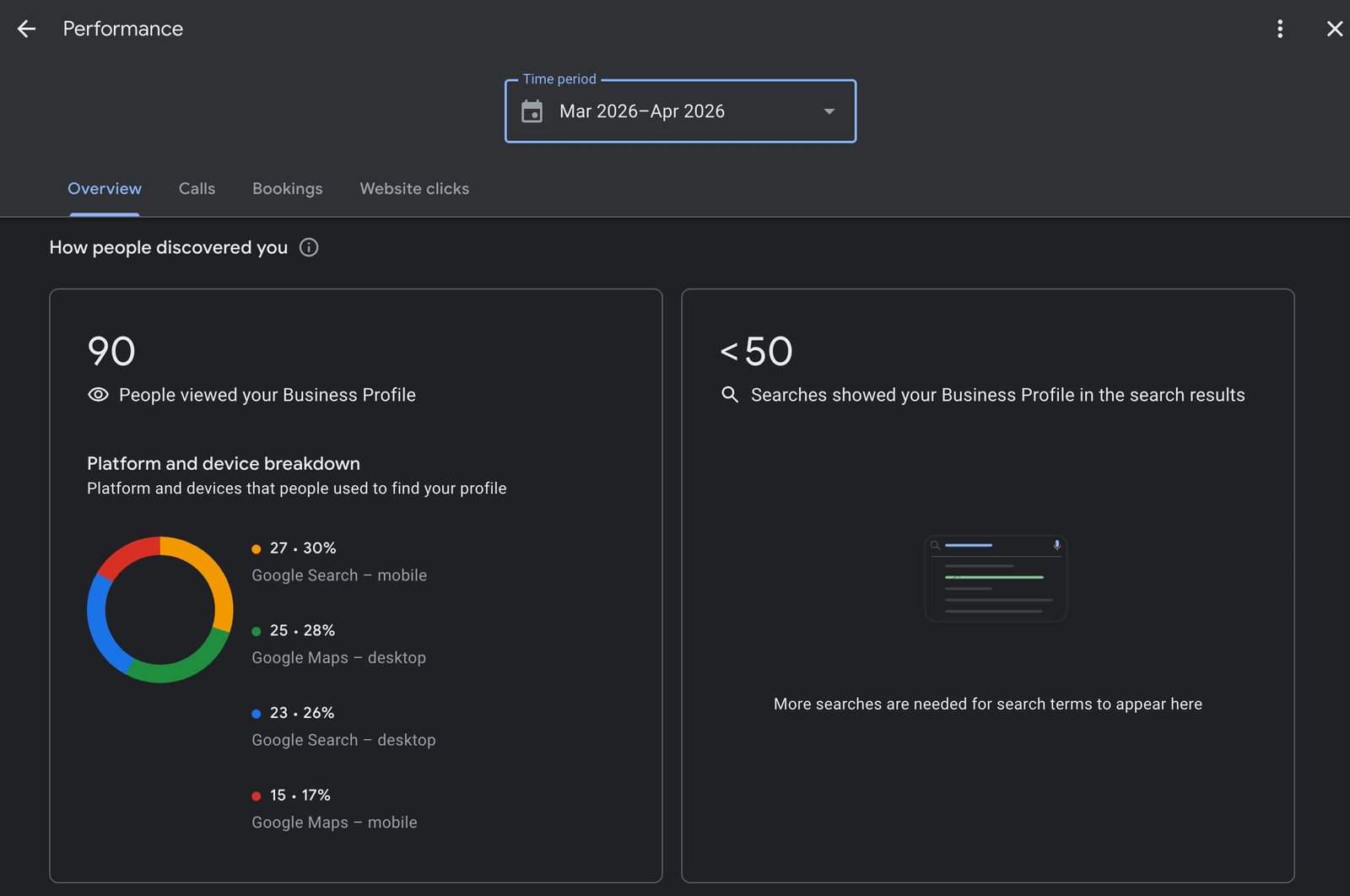Return to the Overview tab
The height and width of the screenshot is (896, 1350).
[x=104, y=188]
